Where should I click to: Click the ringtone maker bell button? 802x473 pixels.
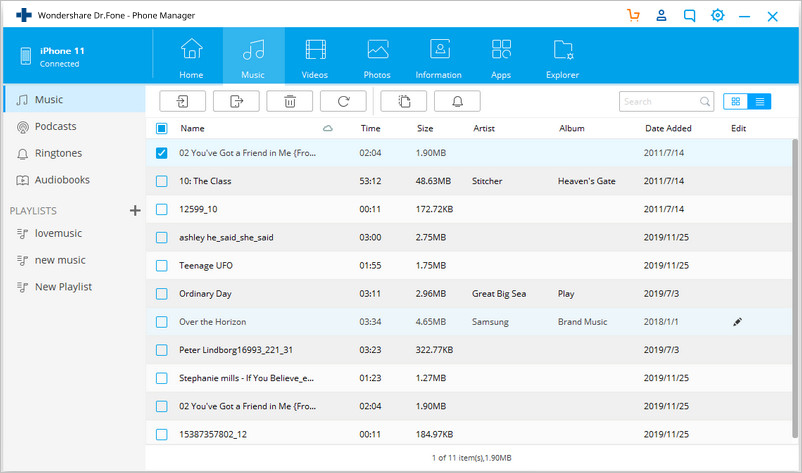tap(457, 101)
